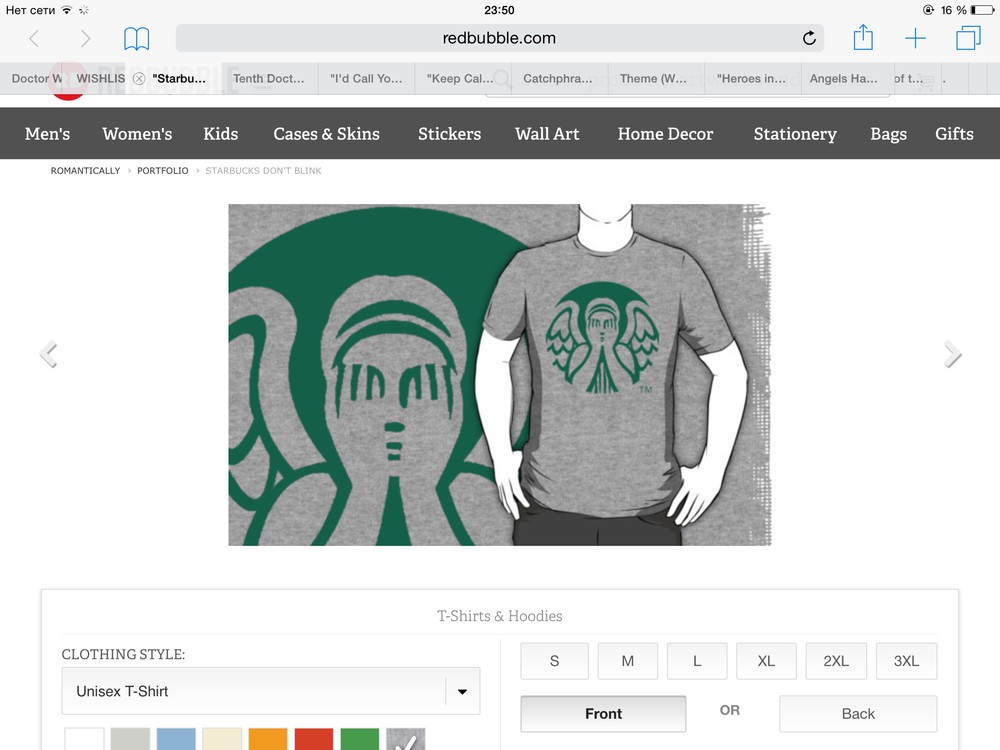Image resolution: width=1000 pixels, height=750 pixels.
Task: Tap the Safari forward arrow
Action: click(x=85, y=39)
